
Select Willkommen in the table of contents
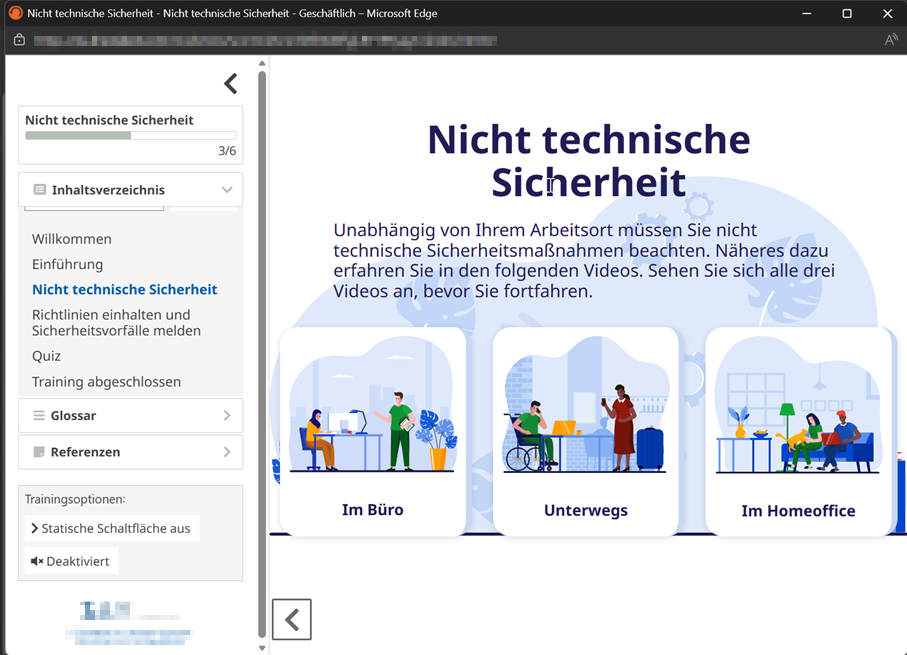pyautogui.click(x=71, y=239)
